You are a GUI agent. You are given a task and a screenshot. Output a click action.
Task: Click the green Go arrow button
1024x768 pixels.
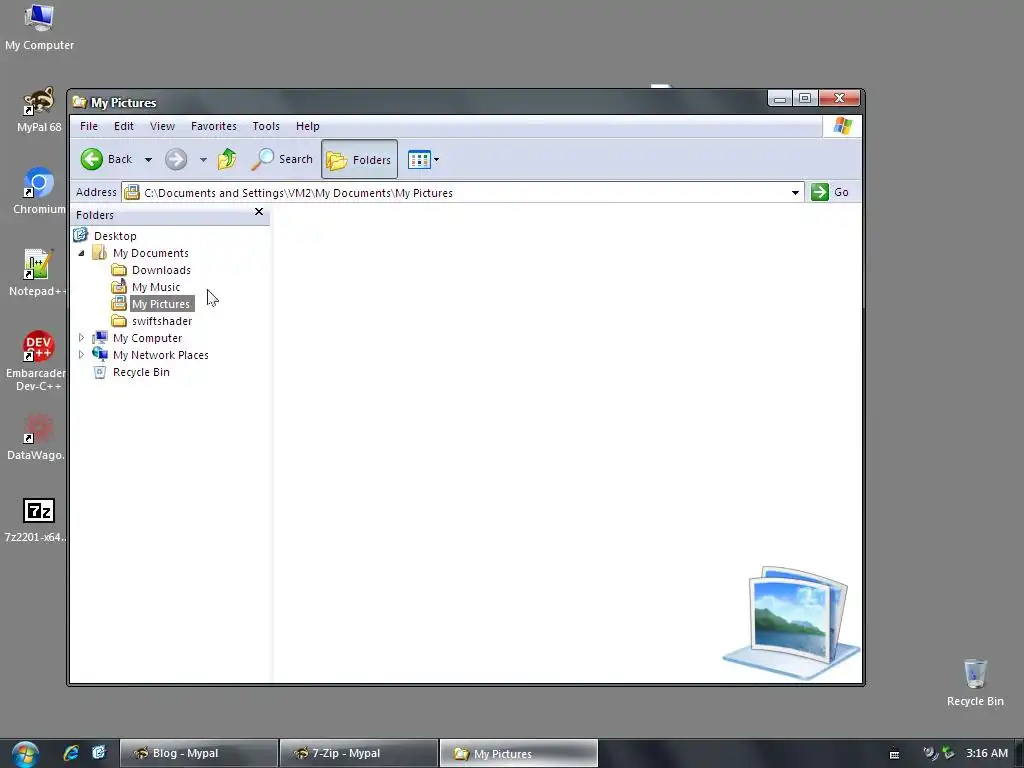pos(820,192)
